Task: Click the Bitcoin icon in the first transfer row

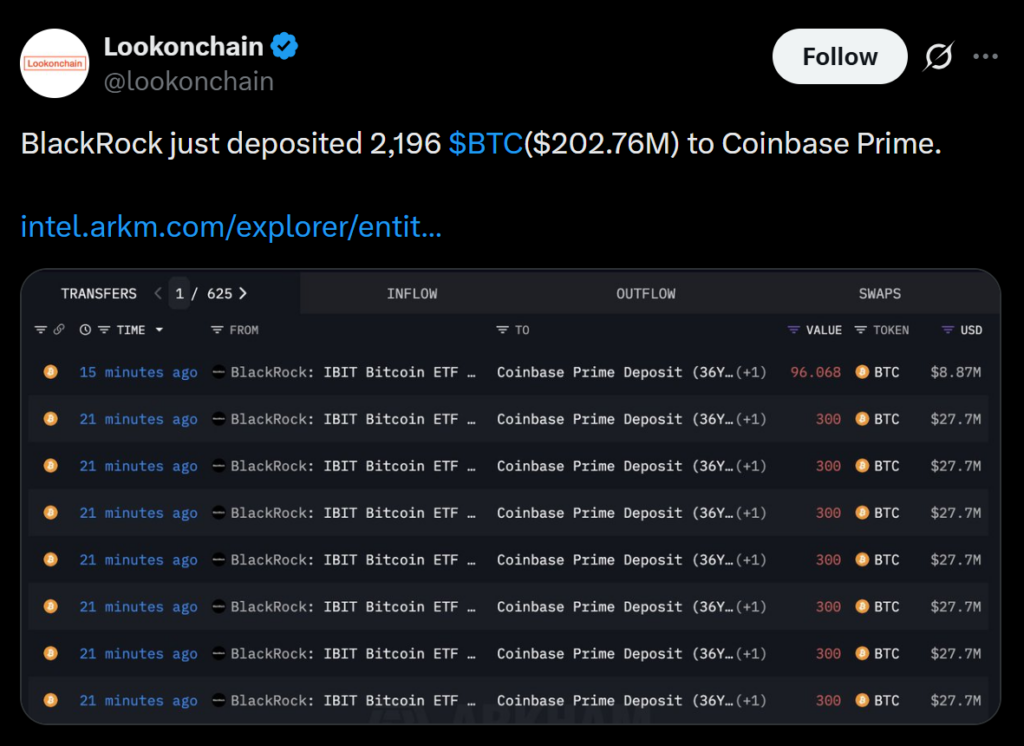Action: pos(50,371)
